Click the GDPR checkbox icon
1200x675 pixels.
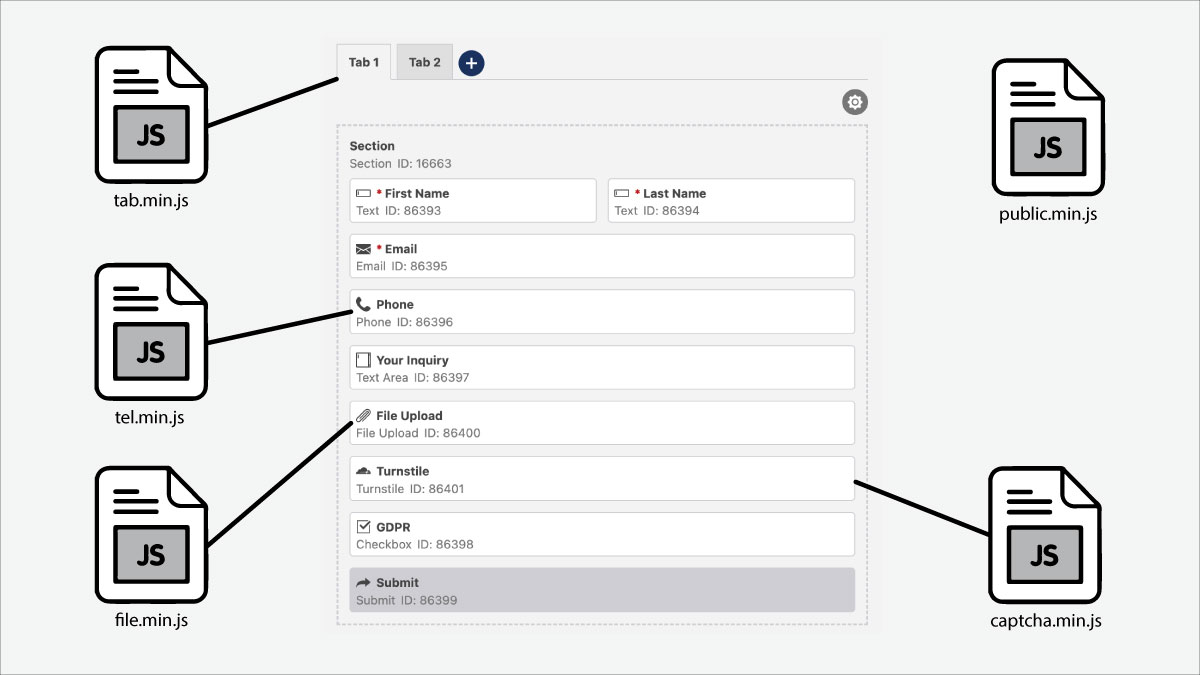pos(363,526)
